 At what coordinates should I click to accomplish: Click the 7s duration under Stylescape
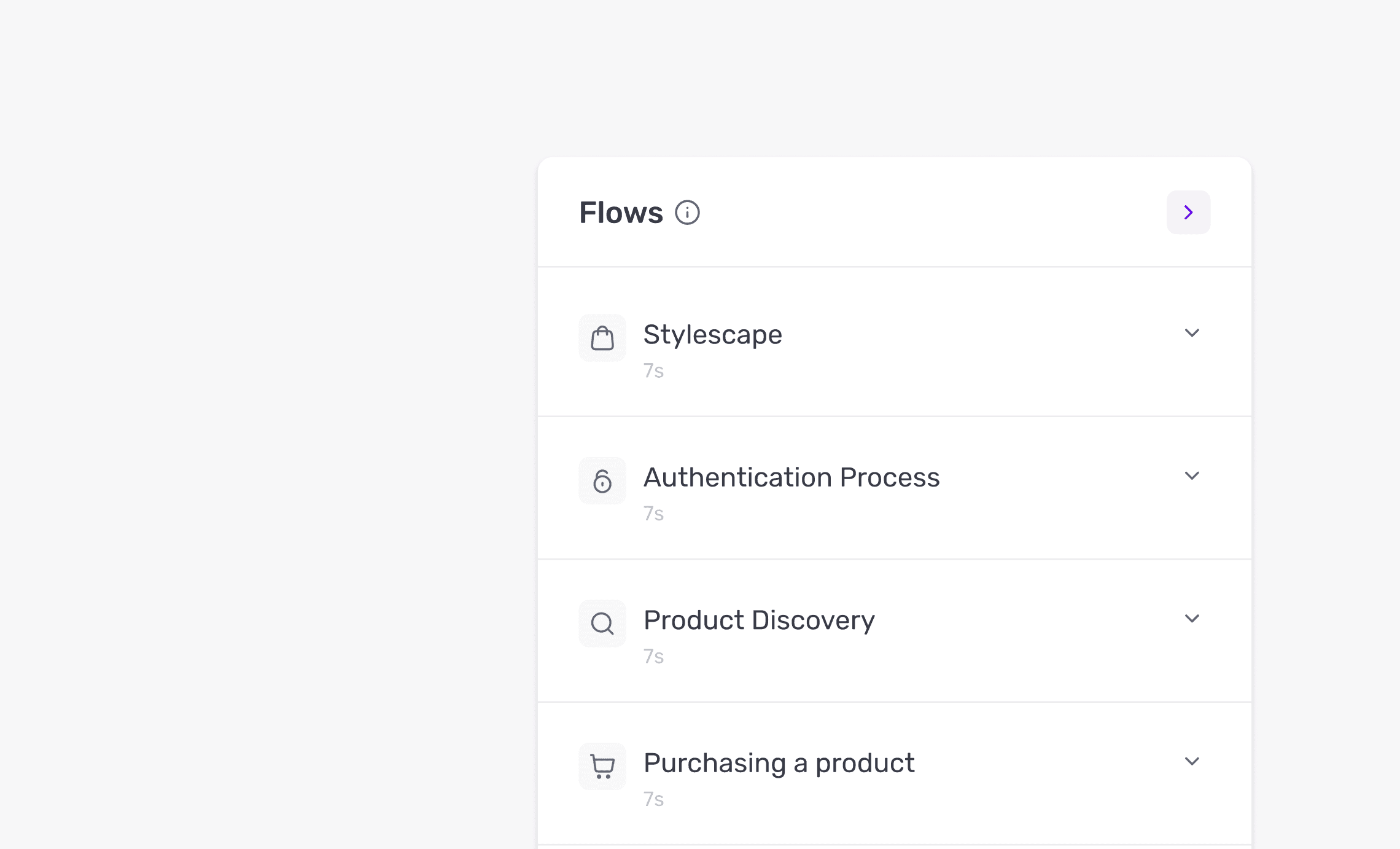coord(653,371)
